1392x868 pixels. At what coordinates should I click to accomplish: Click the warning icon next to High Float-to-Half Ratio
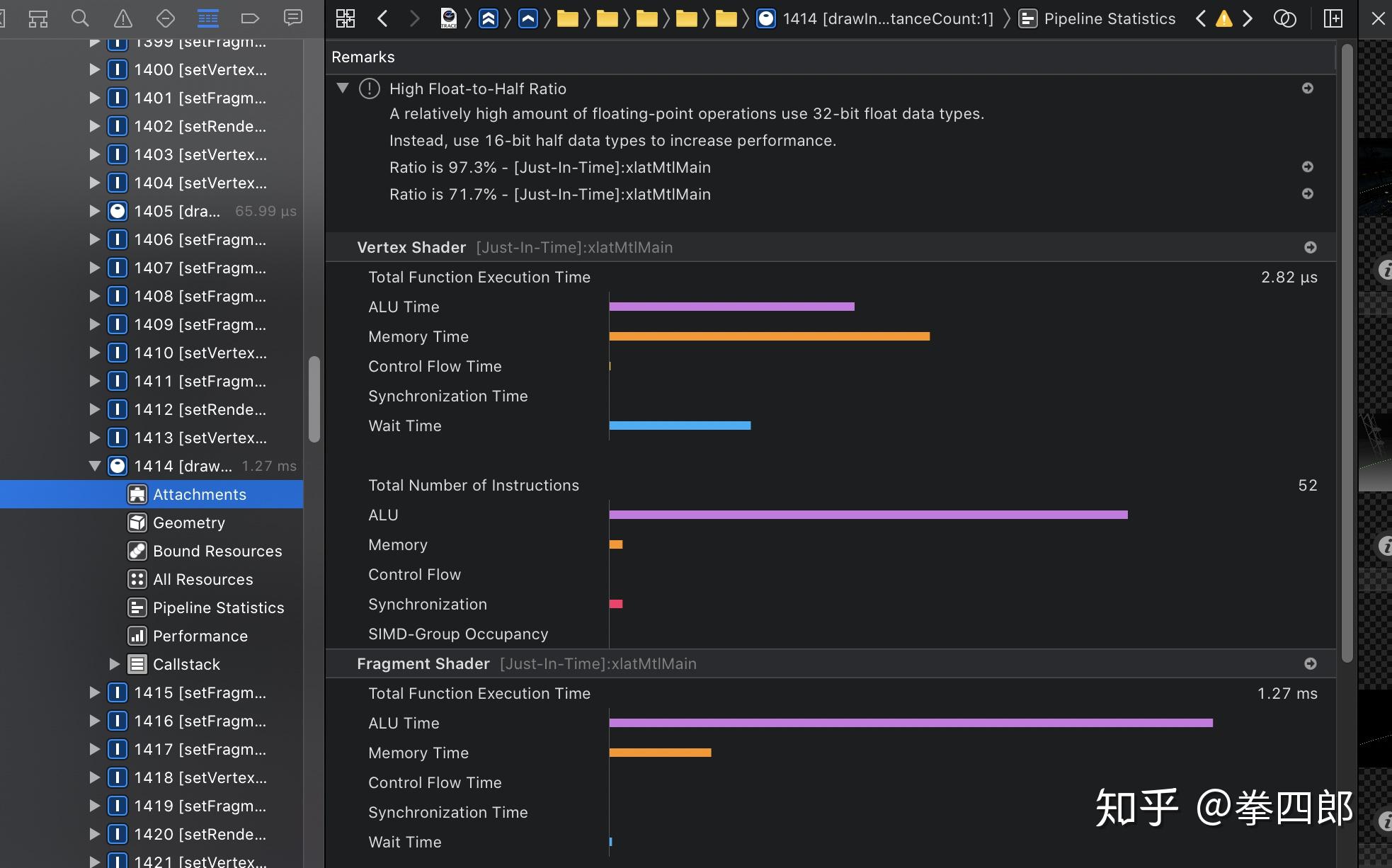point(370,88)
